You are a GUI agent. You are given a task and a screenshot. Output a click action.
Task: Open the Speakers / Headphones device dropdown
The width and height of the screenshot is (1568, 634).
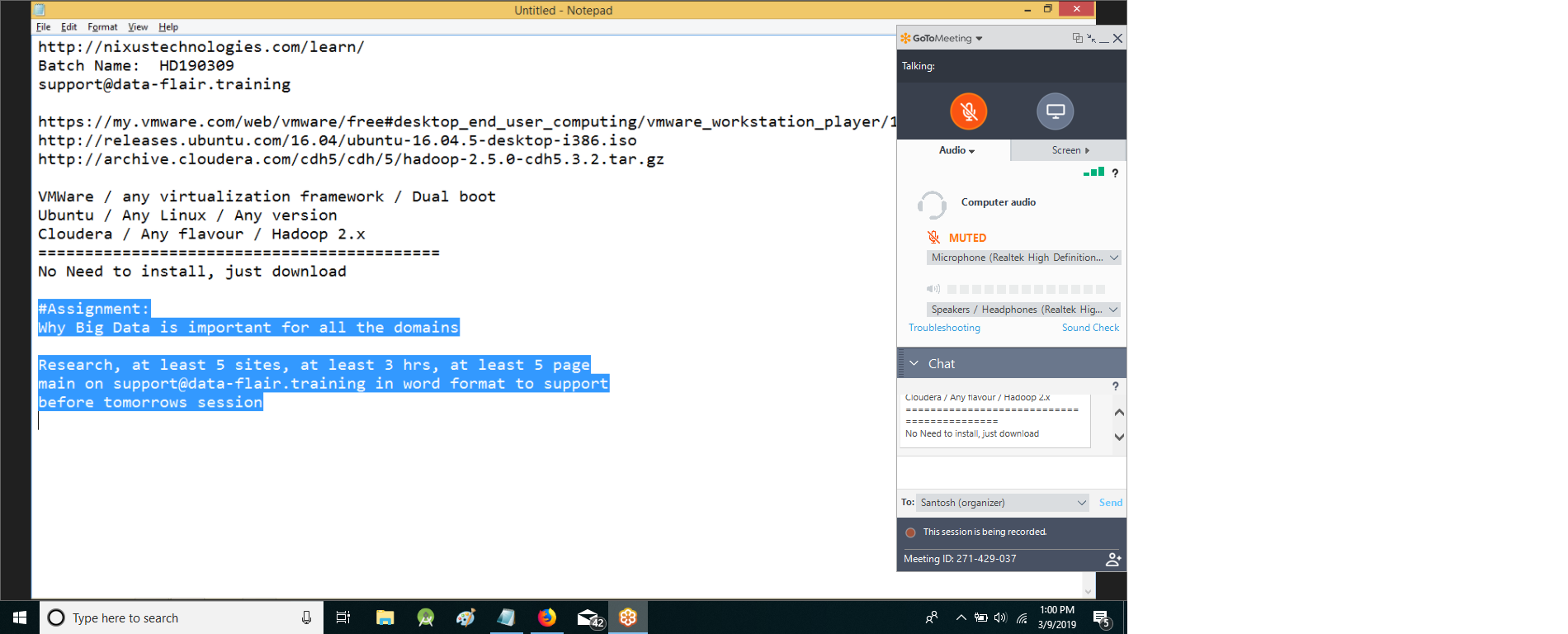1023,310
